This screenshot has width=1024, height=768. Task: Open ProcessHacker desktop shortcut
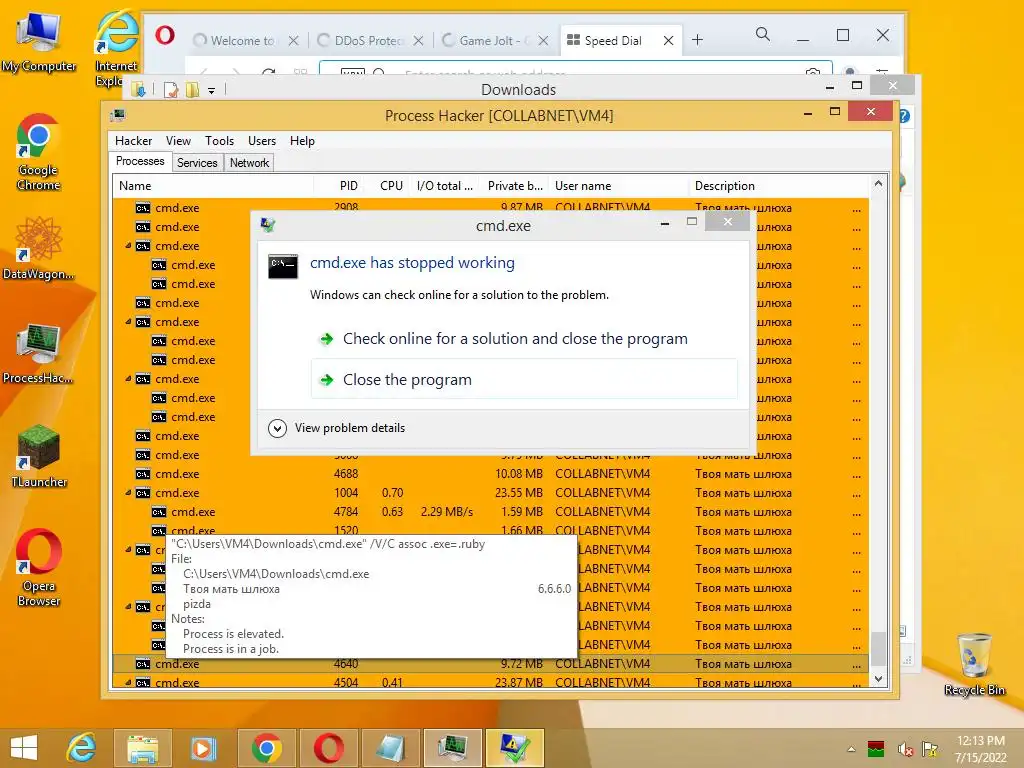pos(39,353)
